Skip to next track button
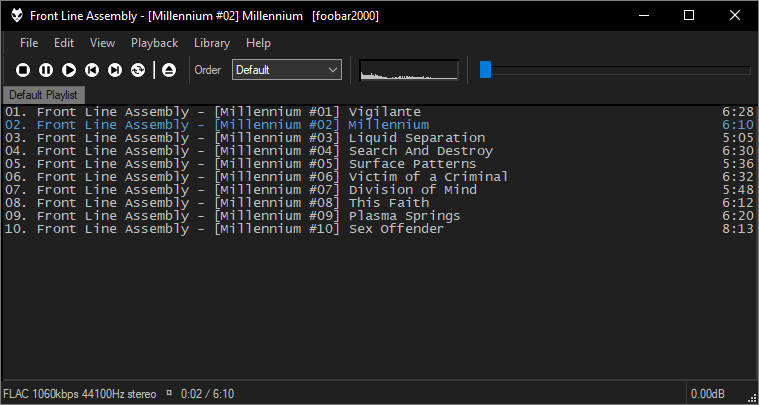Viewport: 759px width, 405px height. (115, 70)
